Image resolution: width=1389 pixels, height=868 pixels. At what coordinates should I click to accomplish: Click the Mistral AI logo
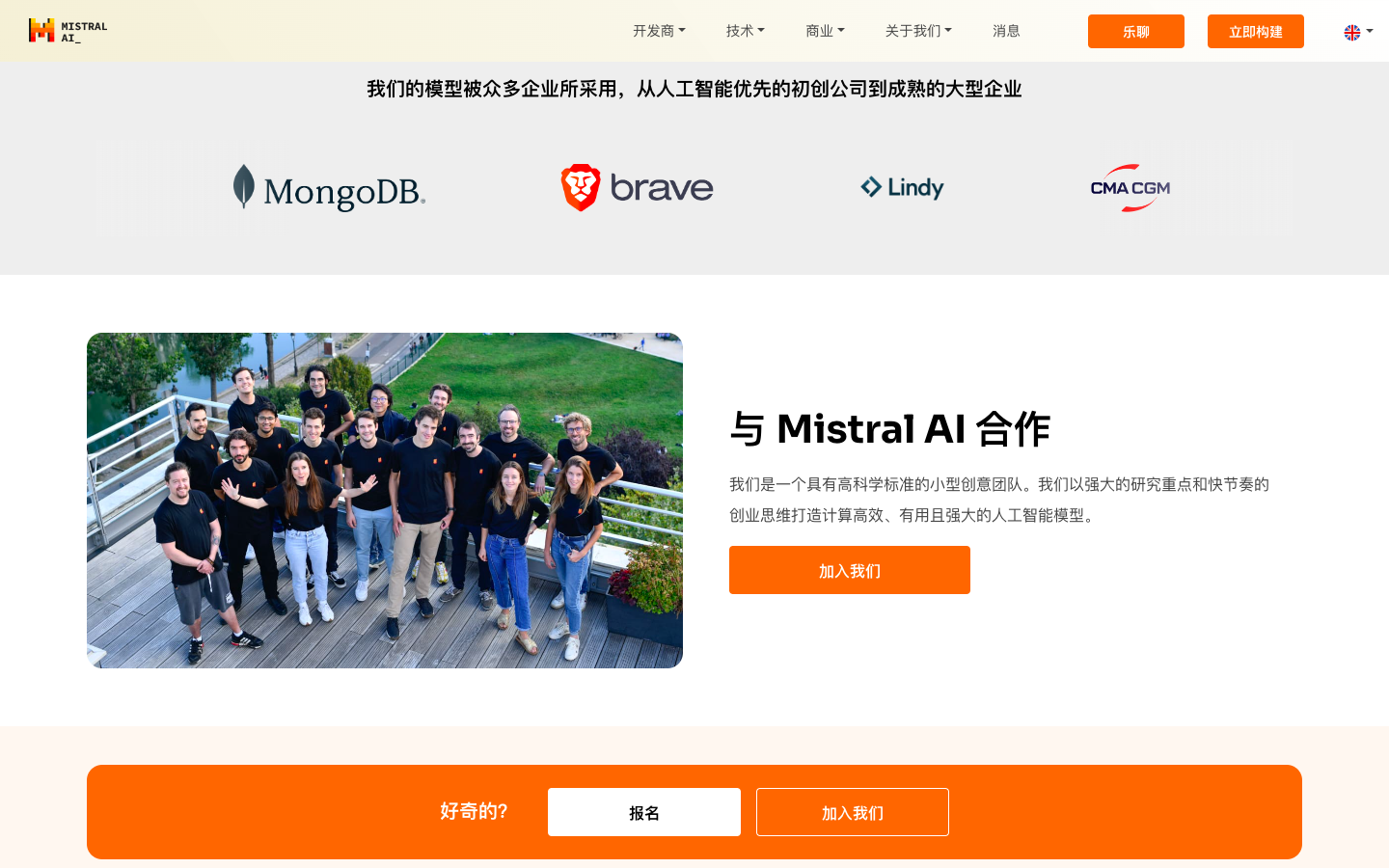tap(68, 31)
